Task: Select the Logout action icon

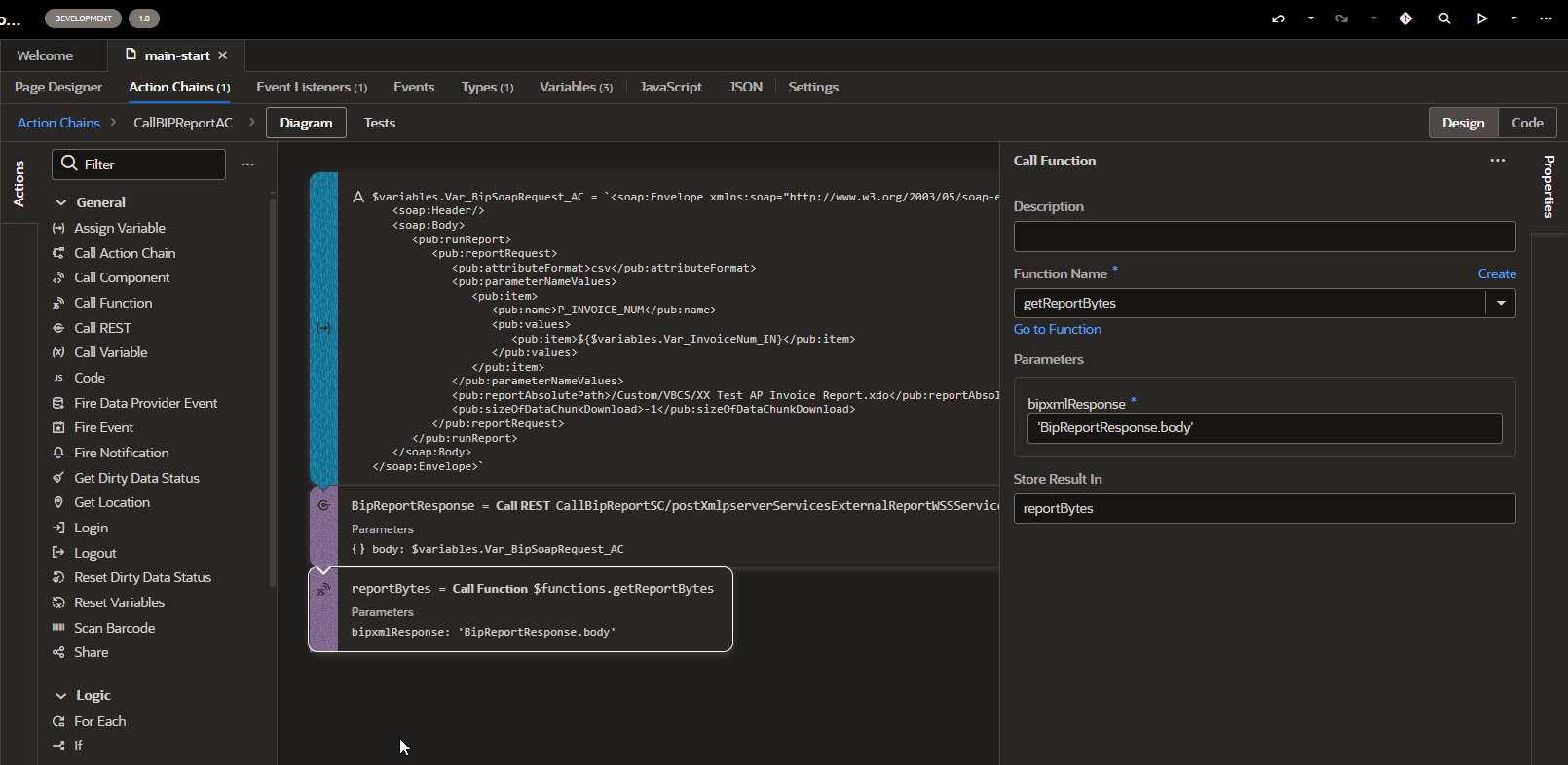Action: pyautogui.click(x=58, y=553)
